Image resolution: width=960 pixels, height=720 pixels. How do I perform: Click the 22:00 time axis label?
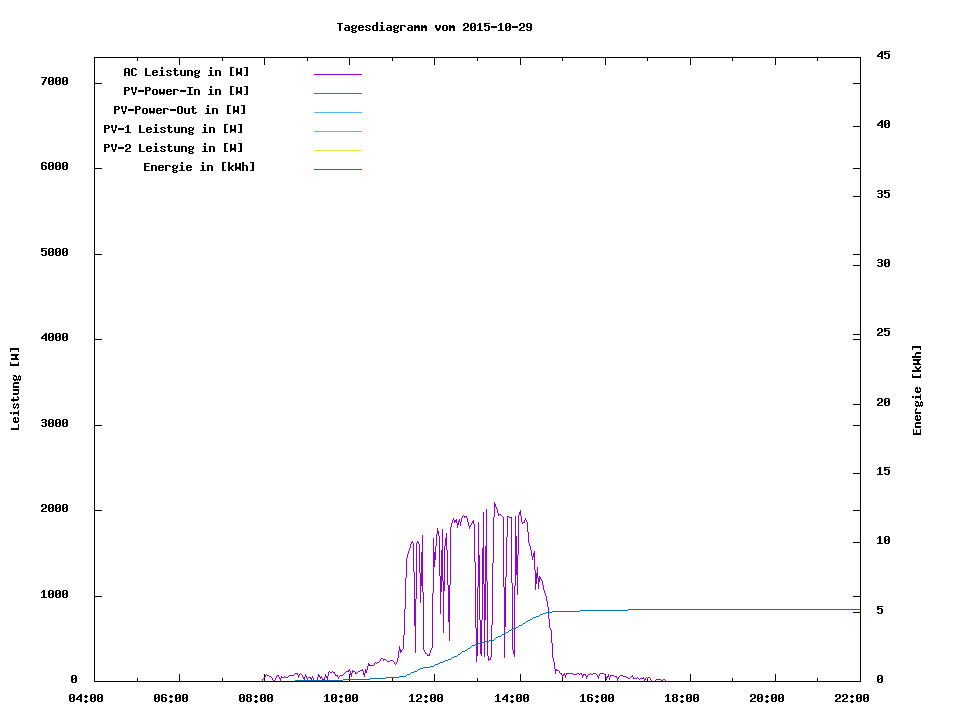[x=852, y=698]
